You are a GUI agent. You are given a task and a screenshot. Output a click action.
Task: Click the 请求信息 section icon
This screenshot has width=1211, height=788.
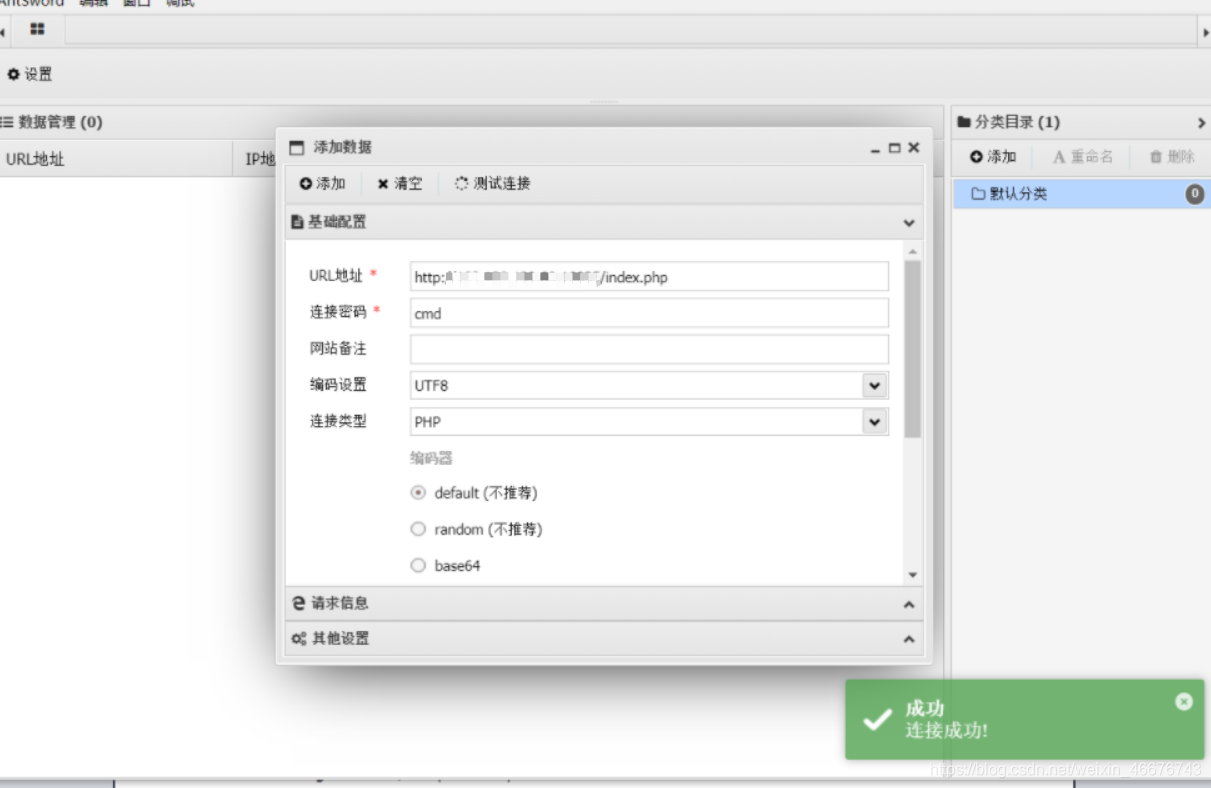pos(298,604)
